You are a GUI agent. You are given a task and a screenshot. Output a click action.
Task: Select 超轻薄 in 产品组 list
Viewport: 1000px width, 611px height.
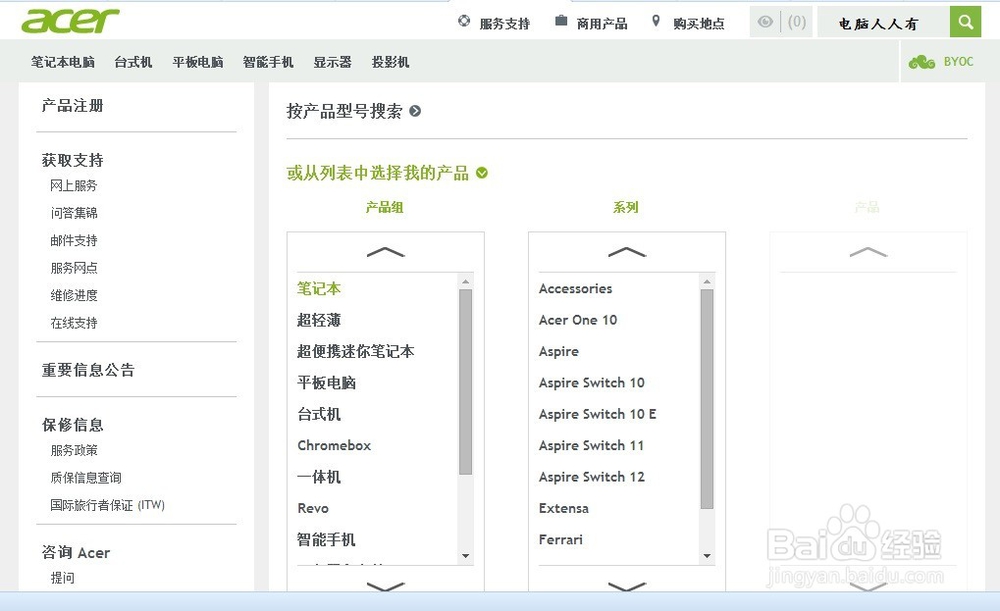coord(319,320)
